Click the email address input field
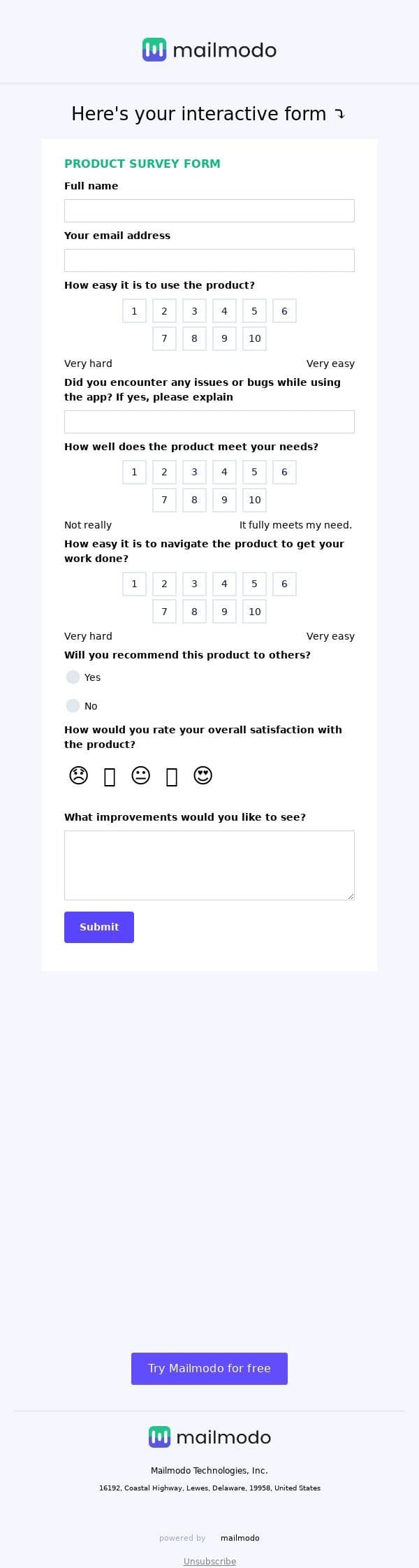Image resolution: width=419 pixels, height=1568 pixels. click(x=209, y=260)
